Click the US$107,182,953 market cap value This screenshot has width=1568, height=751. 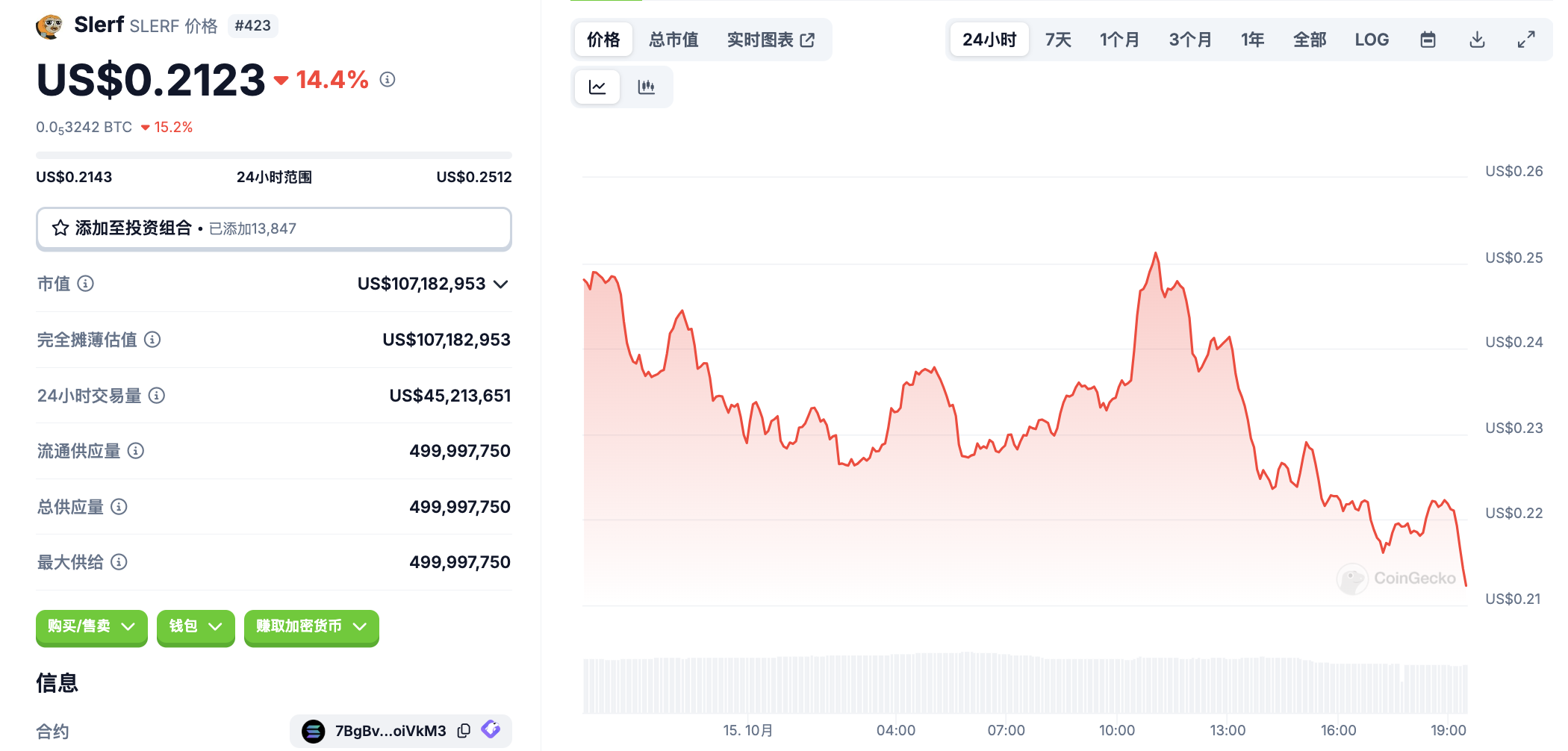421,284
